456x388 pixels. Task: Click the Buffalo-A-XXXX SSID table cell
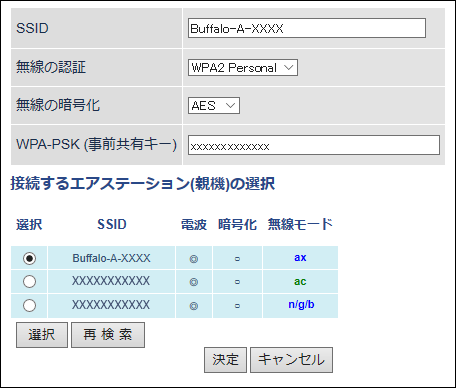(111, 258)
